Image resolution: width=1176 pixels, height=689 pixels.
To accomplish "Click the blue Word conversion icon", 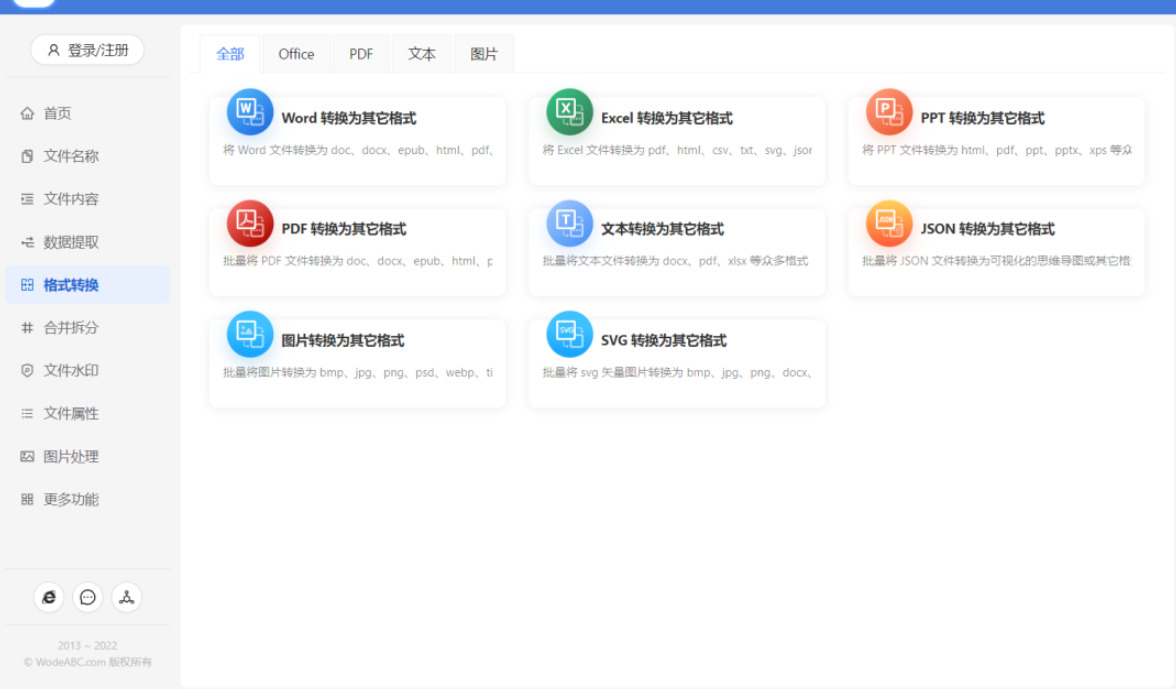I will [249, 112].
